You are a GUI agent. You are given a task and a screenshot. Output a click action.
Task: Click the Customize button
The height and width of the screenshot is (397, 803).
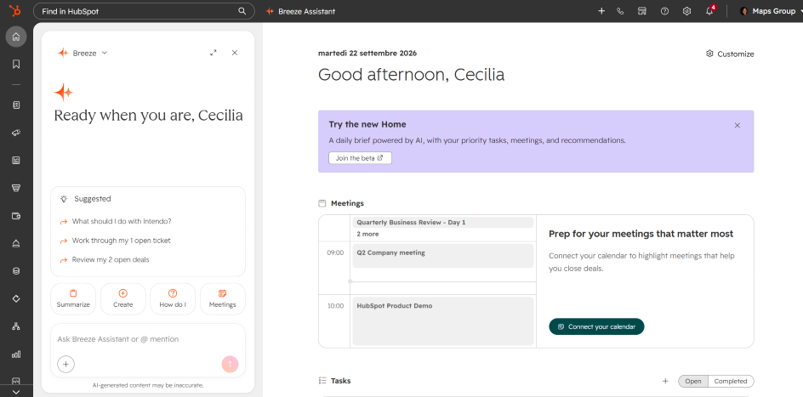point(730,54)
